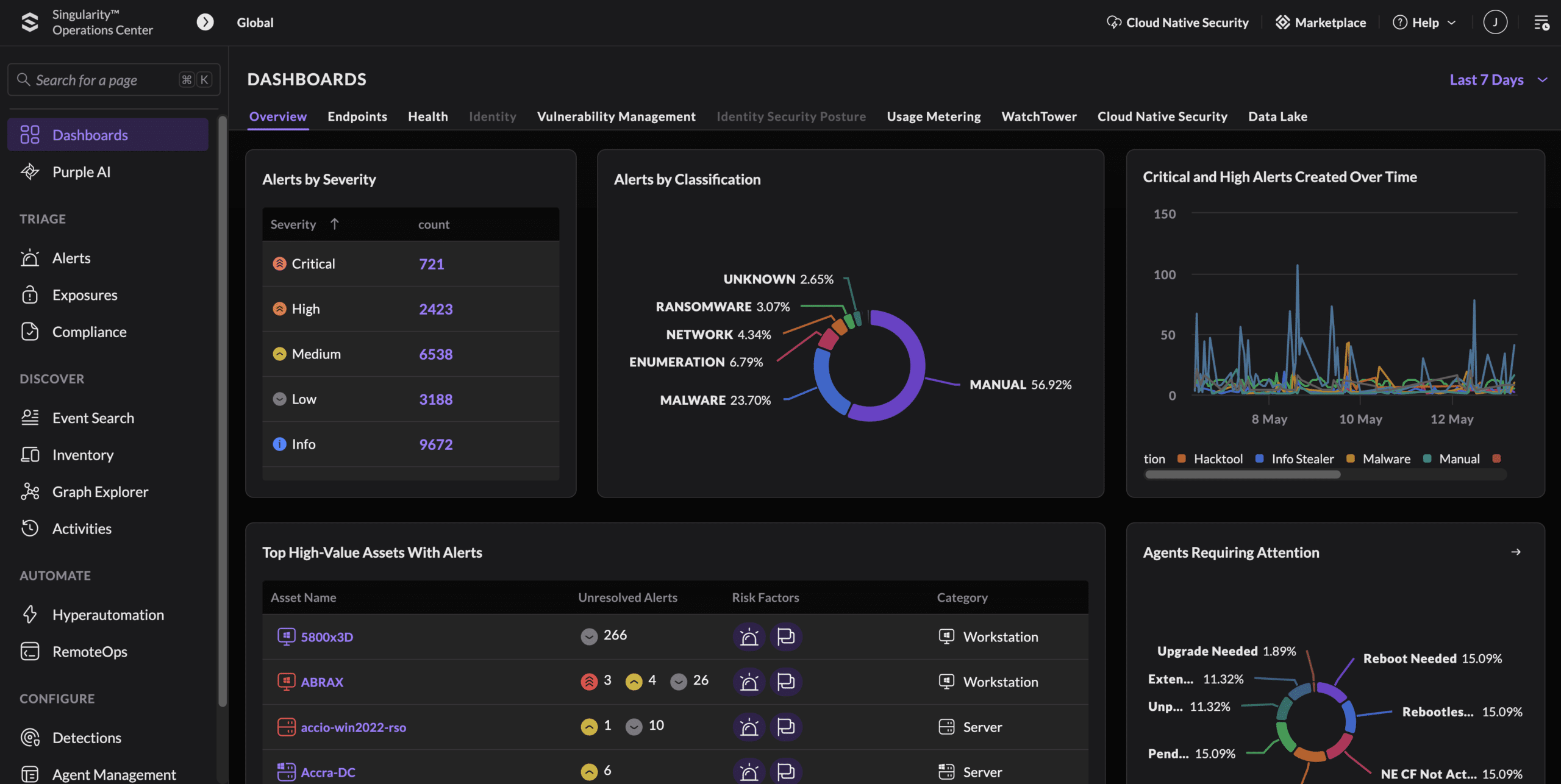The width and height of the screenshot is (1561, 784).
Task: Switch to the Vulnerability Management tab
Action: click(x=616, y=116)
